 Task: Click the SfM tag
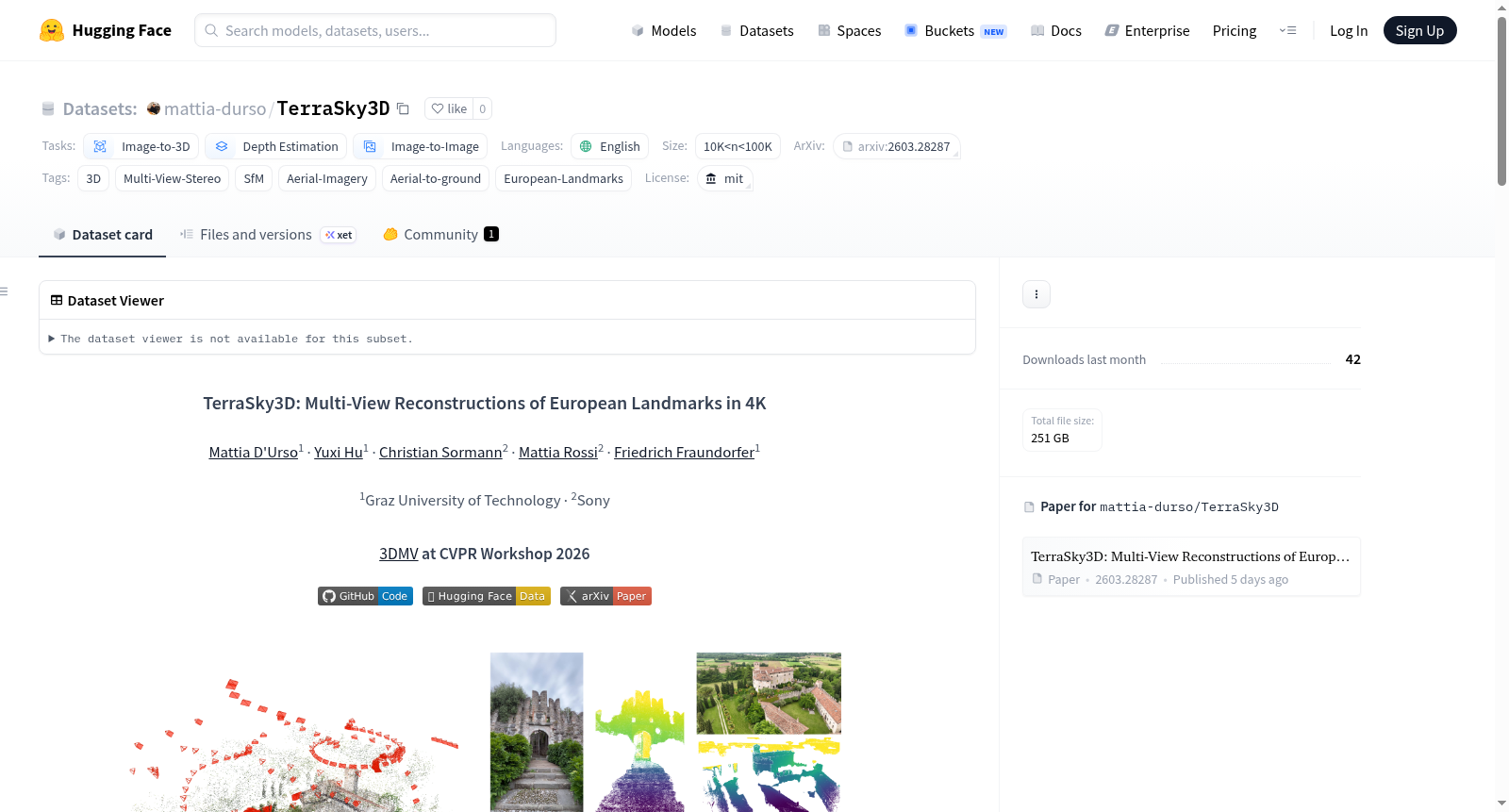pos(254,178)
